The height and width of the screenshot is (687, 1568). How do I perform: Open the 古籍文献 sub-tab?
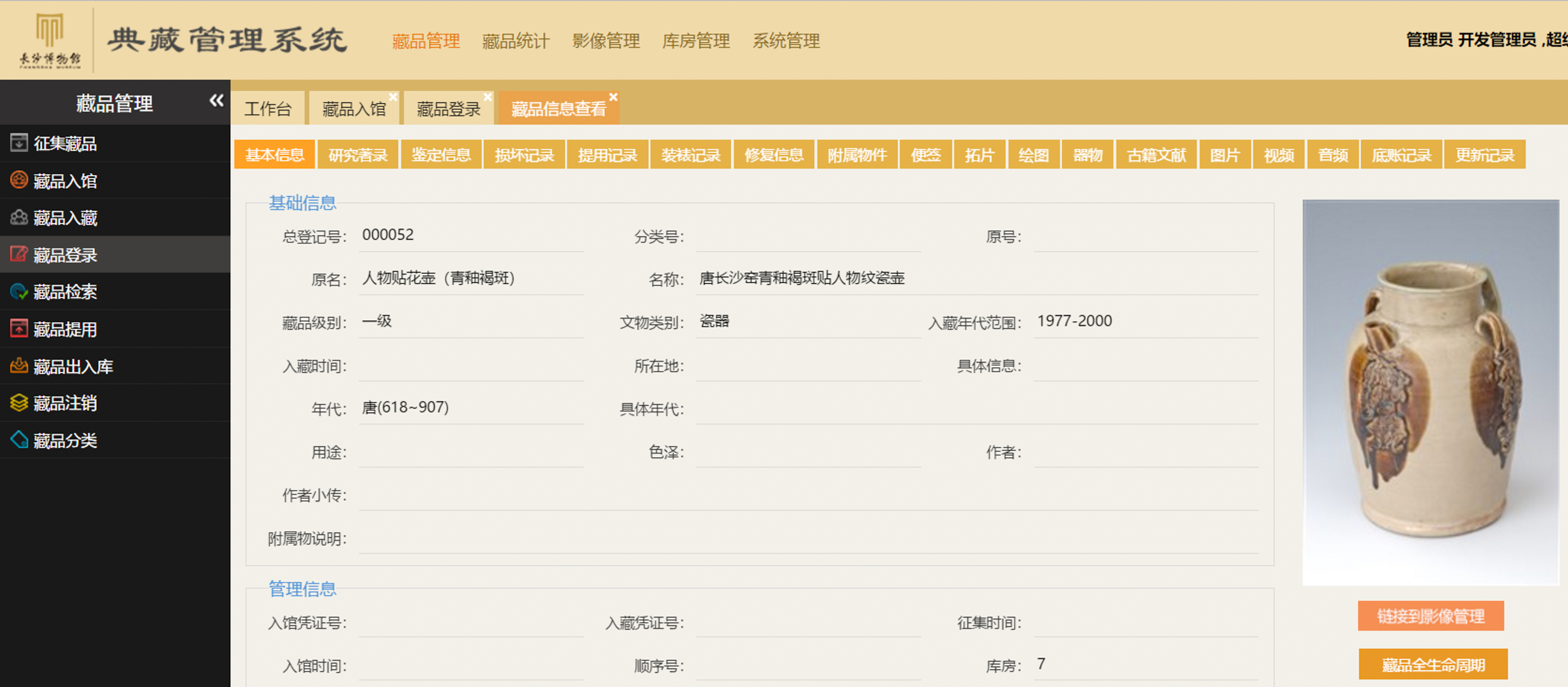click(x=1156, y=155)
